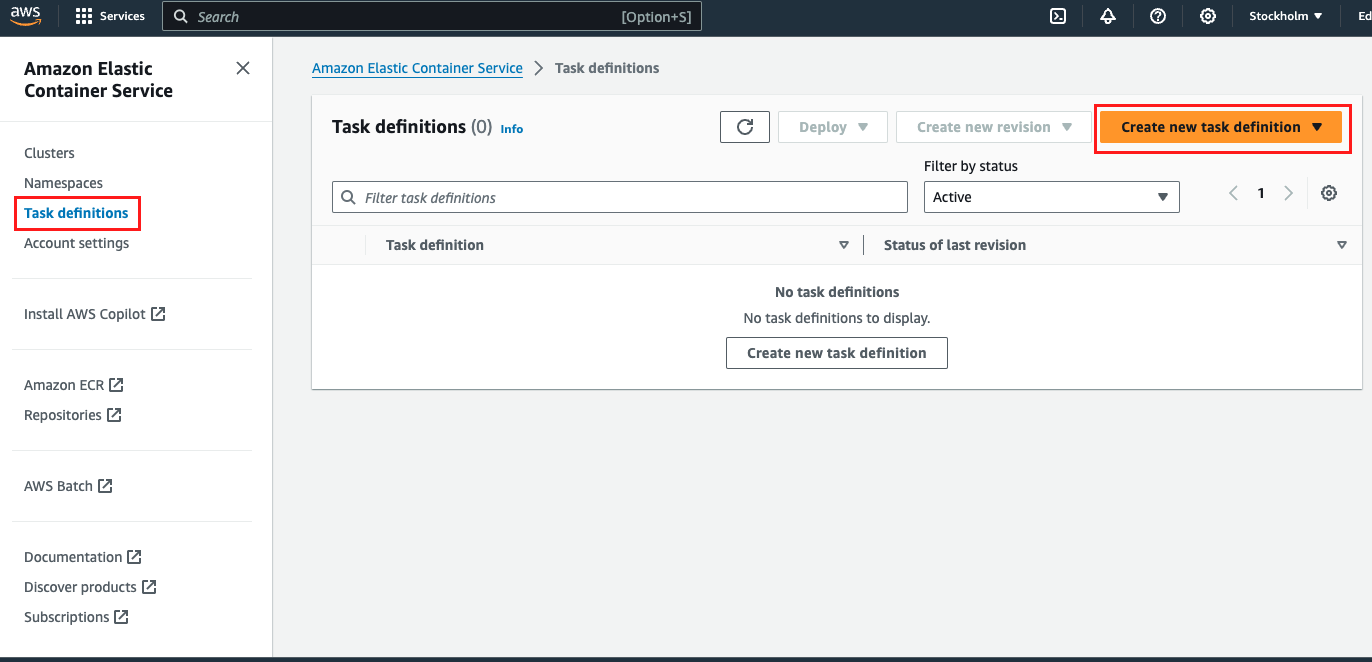1372x662 pixels.
Task: Select Task definitions in the sidebar
Action: click(x=76, y=213)
